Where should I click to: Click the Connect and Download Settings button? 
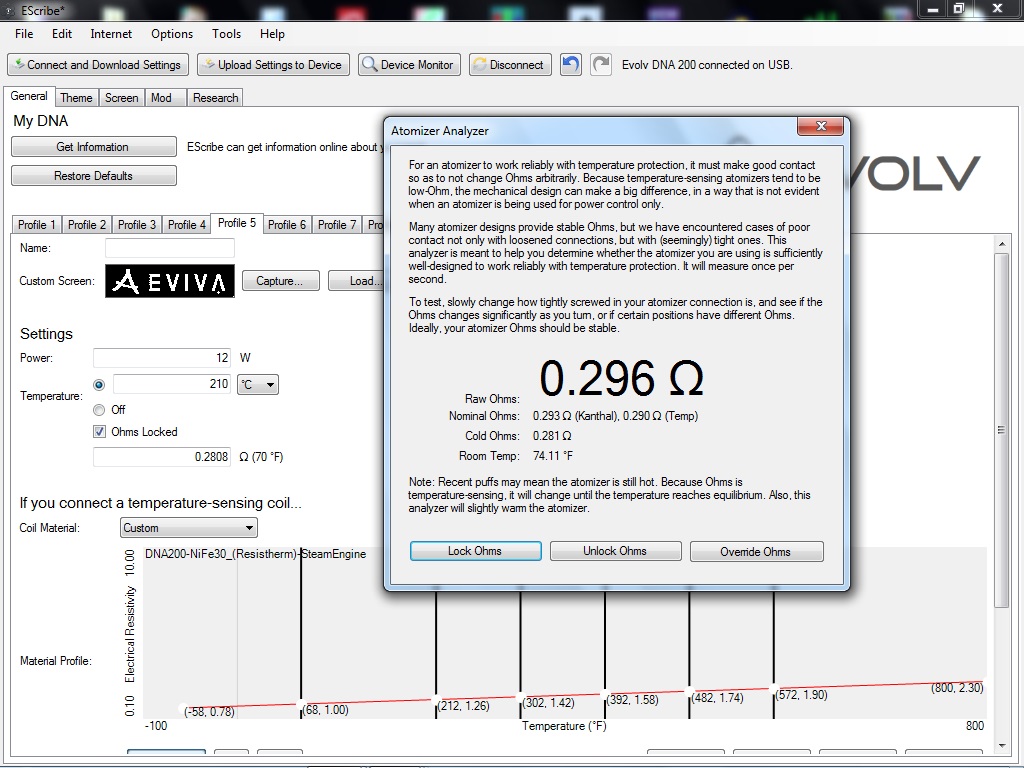click(x=98, y=65)
